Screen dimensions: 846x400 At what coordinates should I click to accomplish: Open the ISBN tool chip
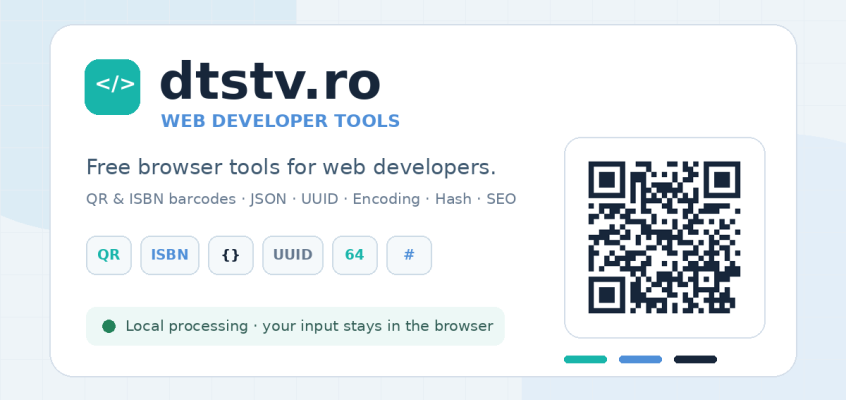pos(170,255)
